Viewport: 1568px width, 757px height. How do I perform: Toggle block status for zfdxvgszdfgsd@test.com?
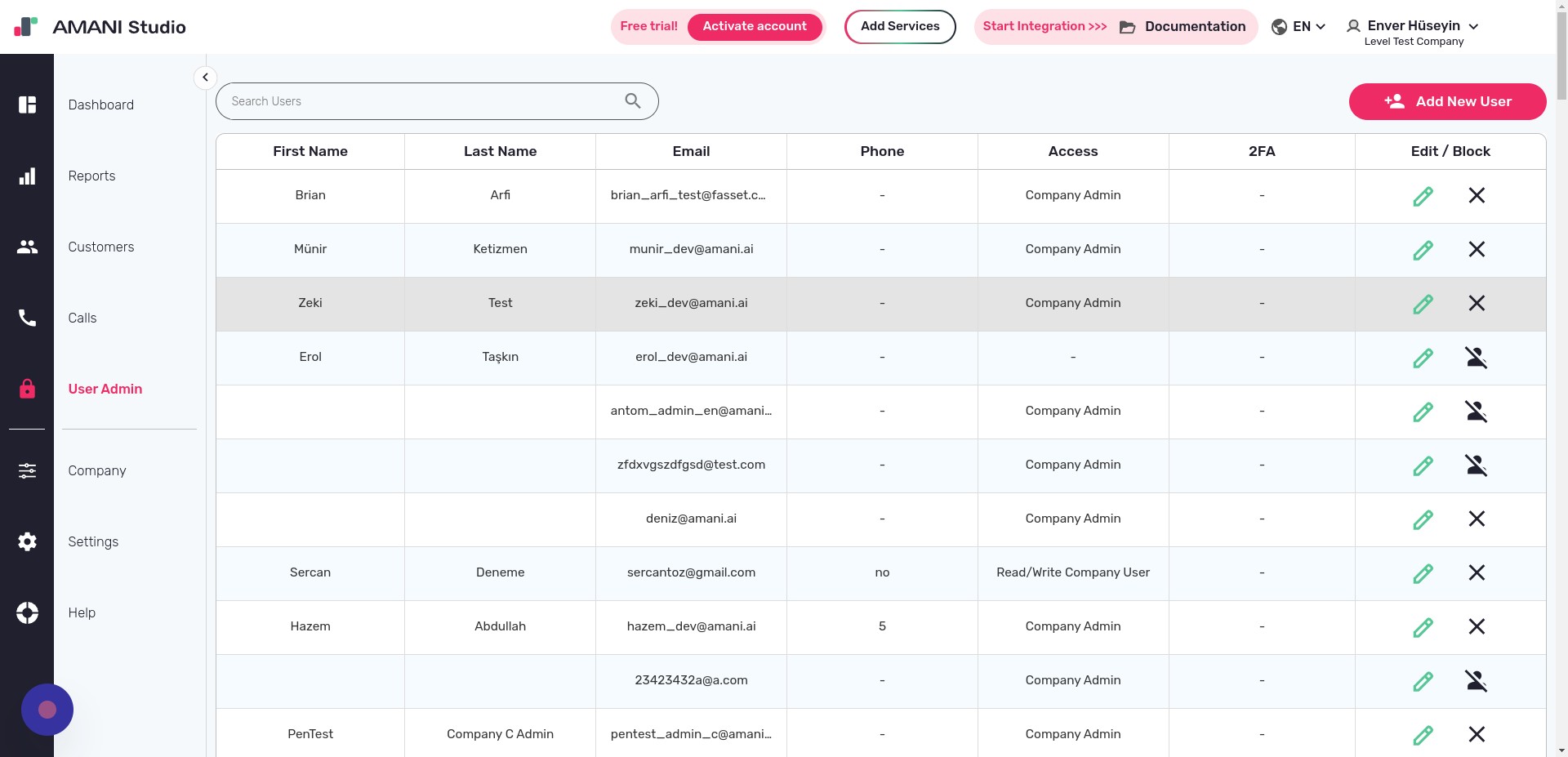[1476, 465]
